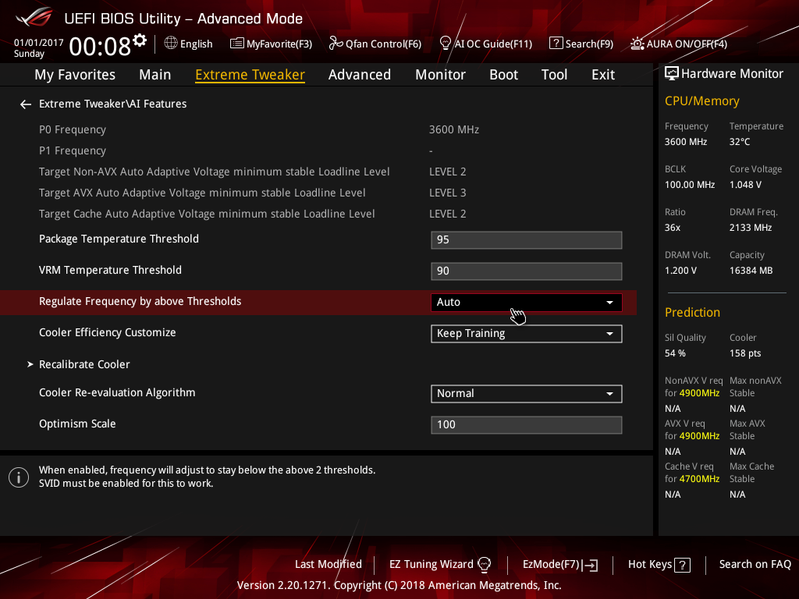
Task: Click VRM Temperature Threshold field
Action: [x=526, y=271]
